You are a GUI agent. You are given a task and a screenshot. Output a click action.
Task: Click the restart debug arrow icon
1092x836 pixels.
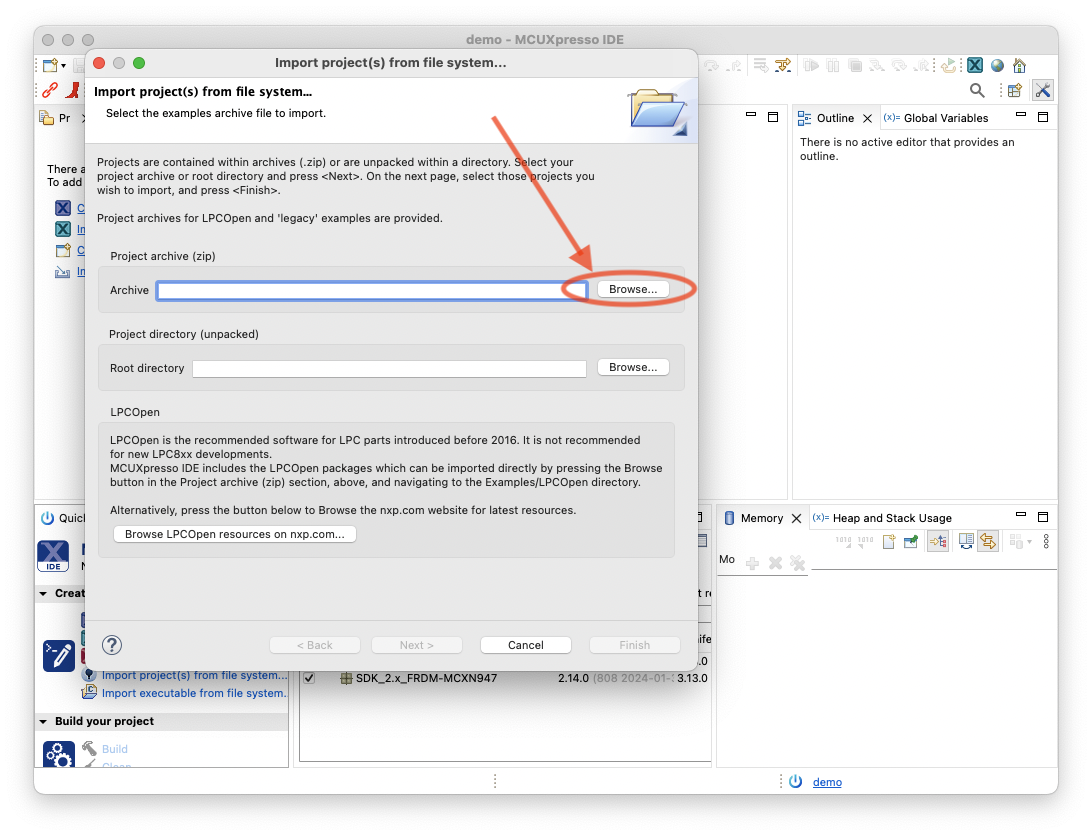(949, 65)
